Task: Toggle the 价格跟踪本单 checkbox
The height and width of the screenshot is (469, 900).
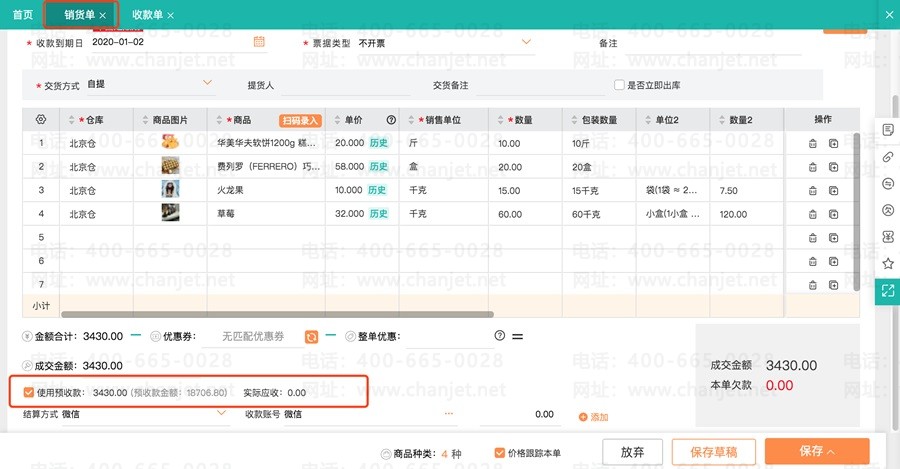Action: (500, 453)
